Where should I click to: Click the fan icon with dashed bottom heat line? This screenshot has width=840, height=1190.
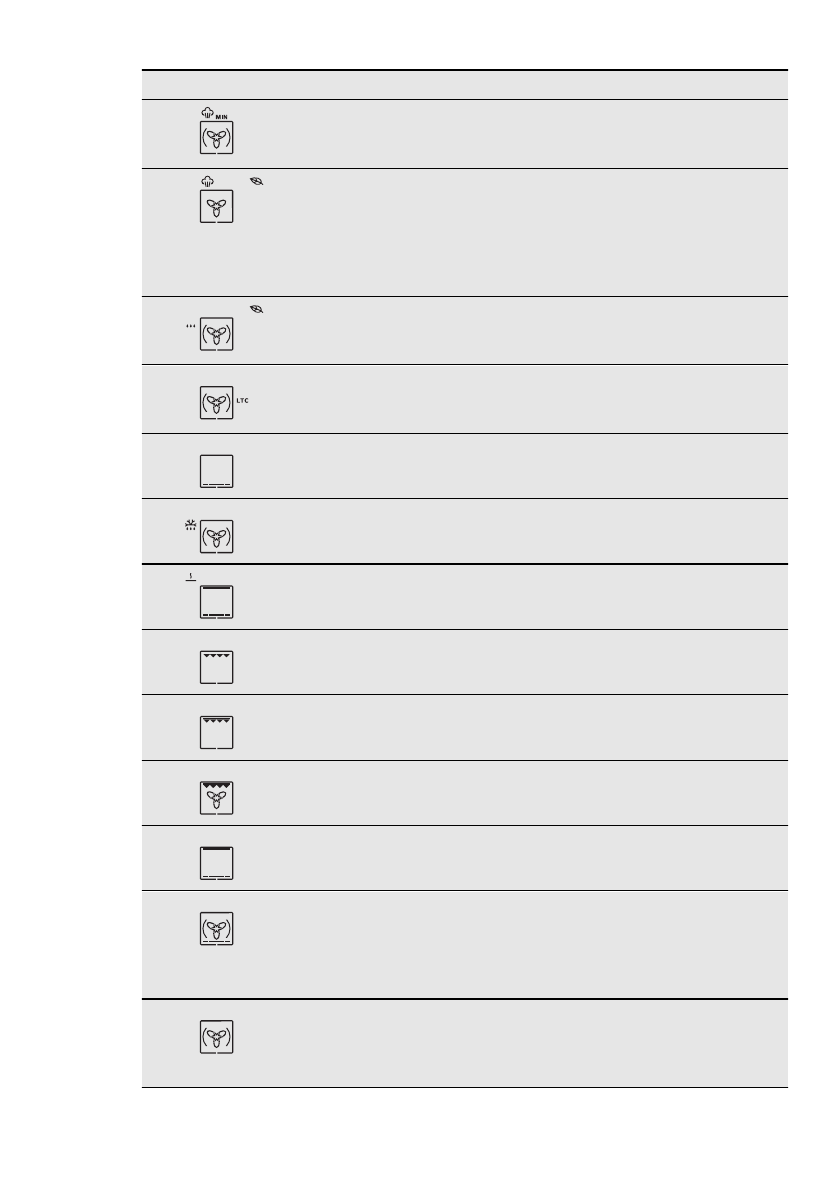point(217,929)
